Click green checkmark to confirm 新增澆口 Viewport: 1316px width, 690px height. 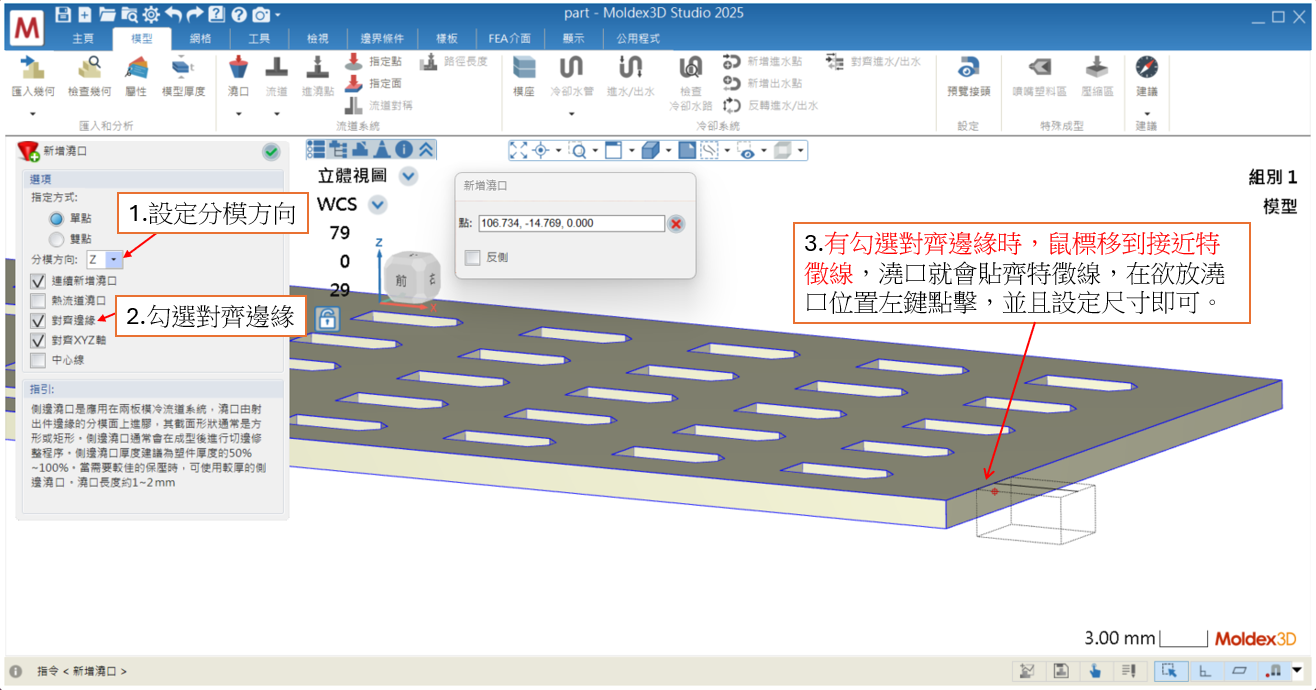tap(271, 152)
